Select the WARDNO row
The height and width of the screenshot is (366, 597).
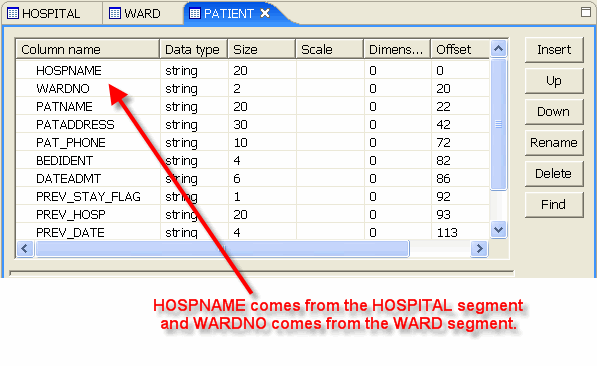pyautogui.click(x=253, y=88)
